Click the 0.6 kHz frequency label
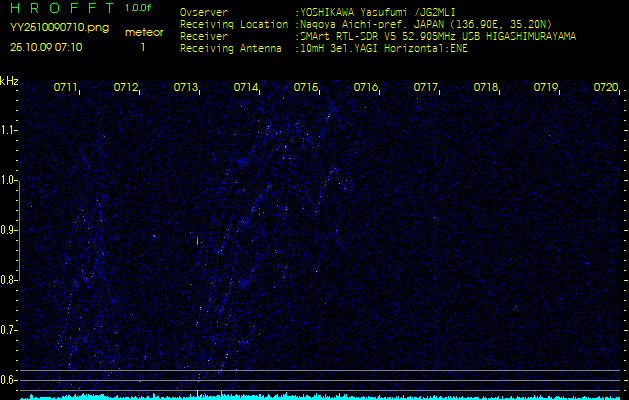The image size is (629, 400). click(x=9, y=379)
